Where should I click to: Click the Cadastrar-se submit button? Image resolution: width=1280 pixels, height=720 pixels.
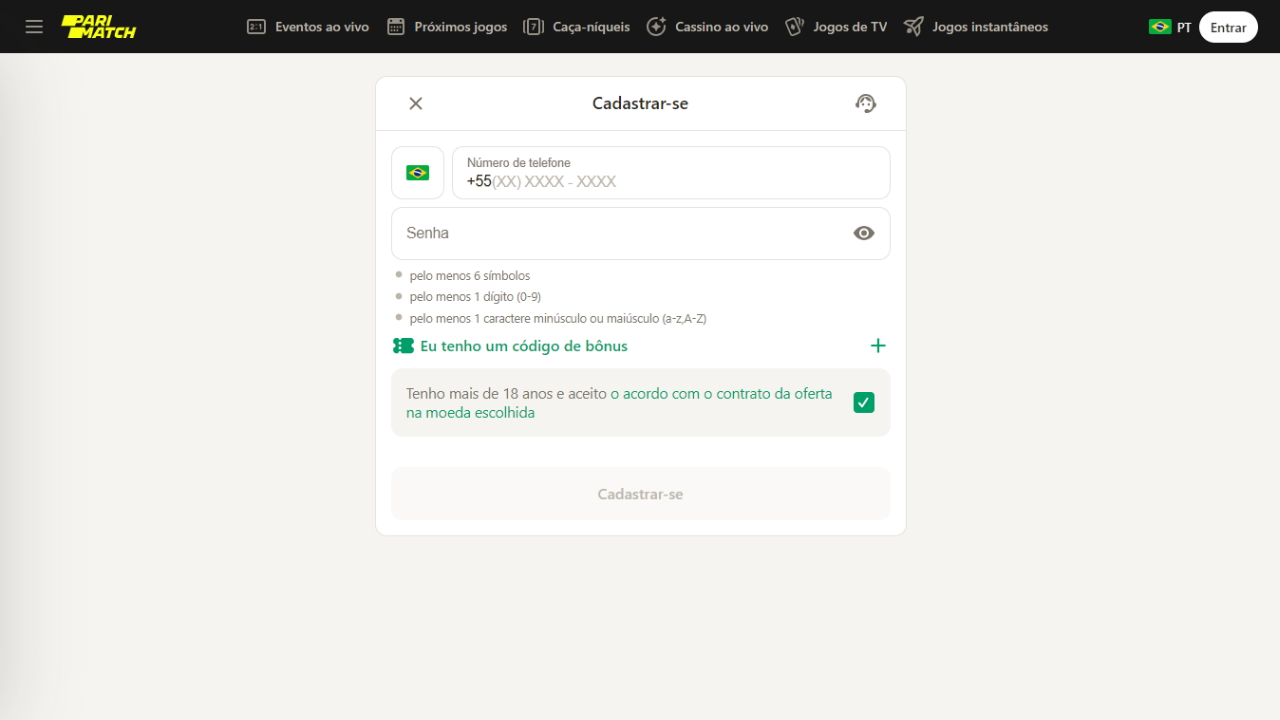point(640,494)
